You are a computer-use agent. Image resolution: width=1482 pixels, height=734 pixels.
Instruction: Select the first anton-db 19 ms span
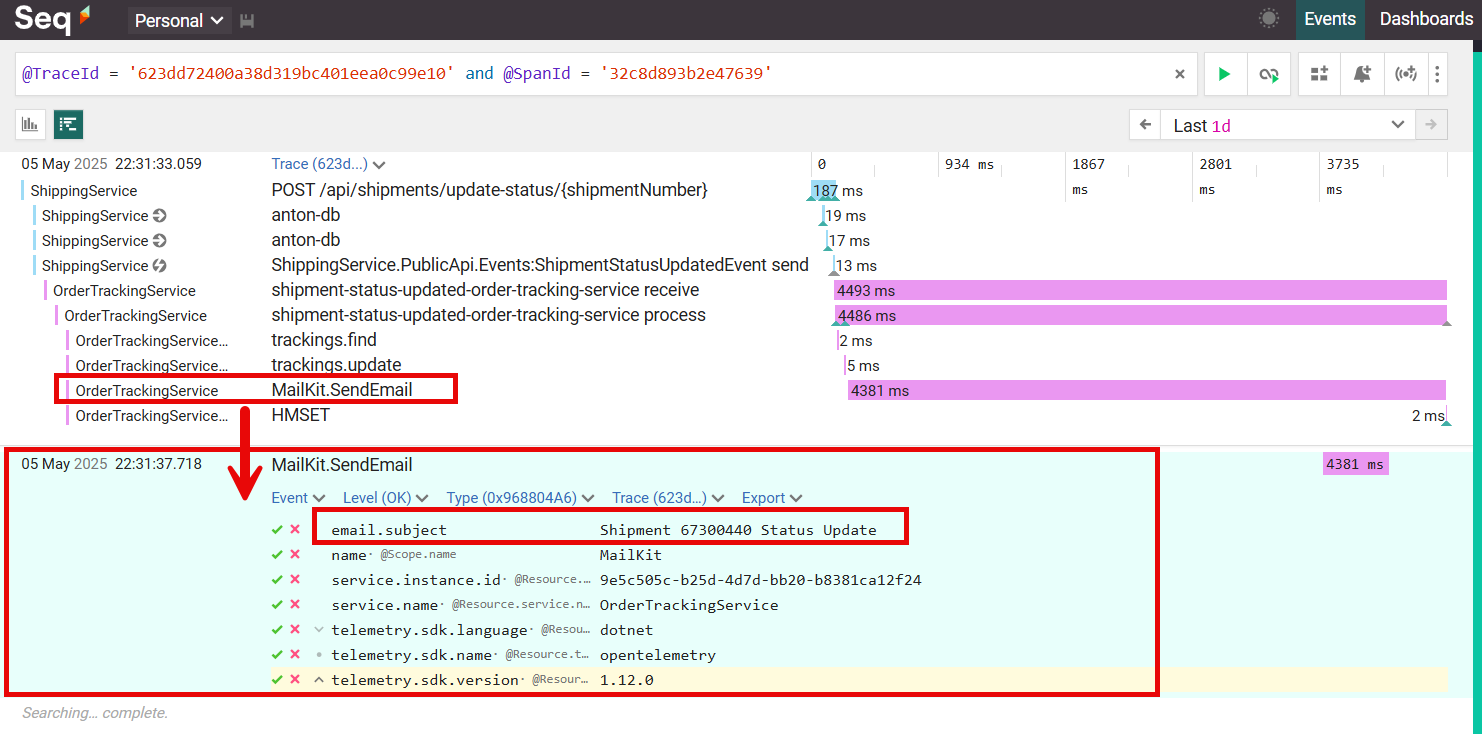tap(305, 215)
